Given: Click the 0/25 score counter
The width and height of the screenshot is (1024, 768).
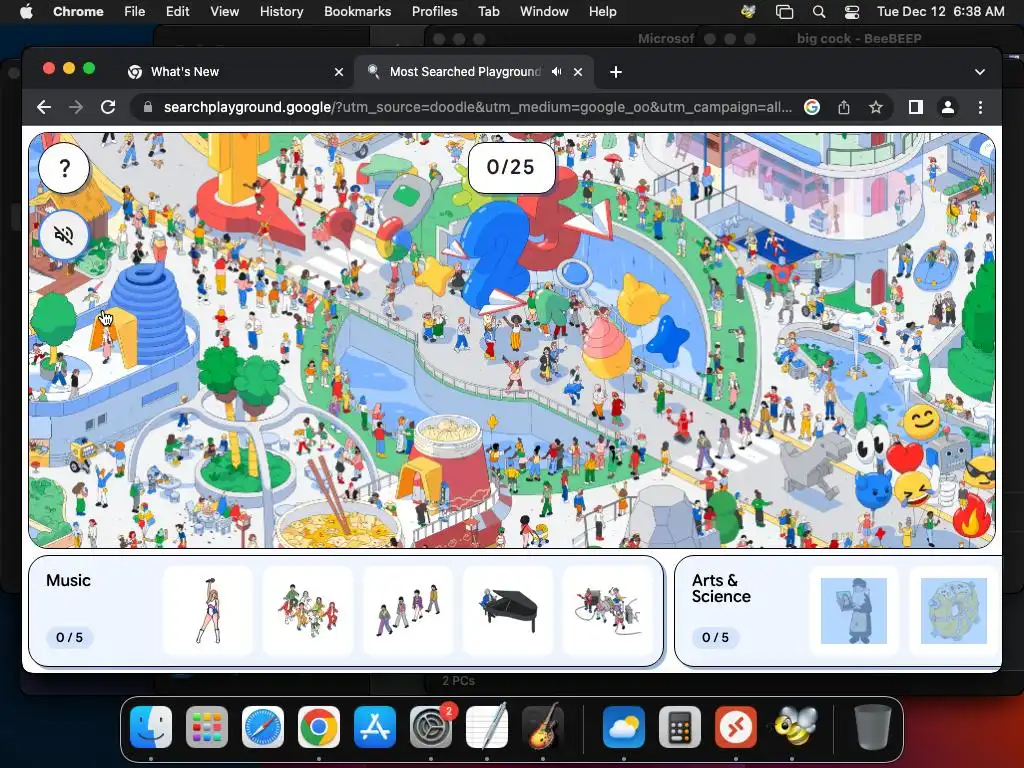Looking at the screenshot, I should point(511,167).
